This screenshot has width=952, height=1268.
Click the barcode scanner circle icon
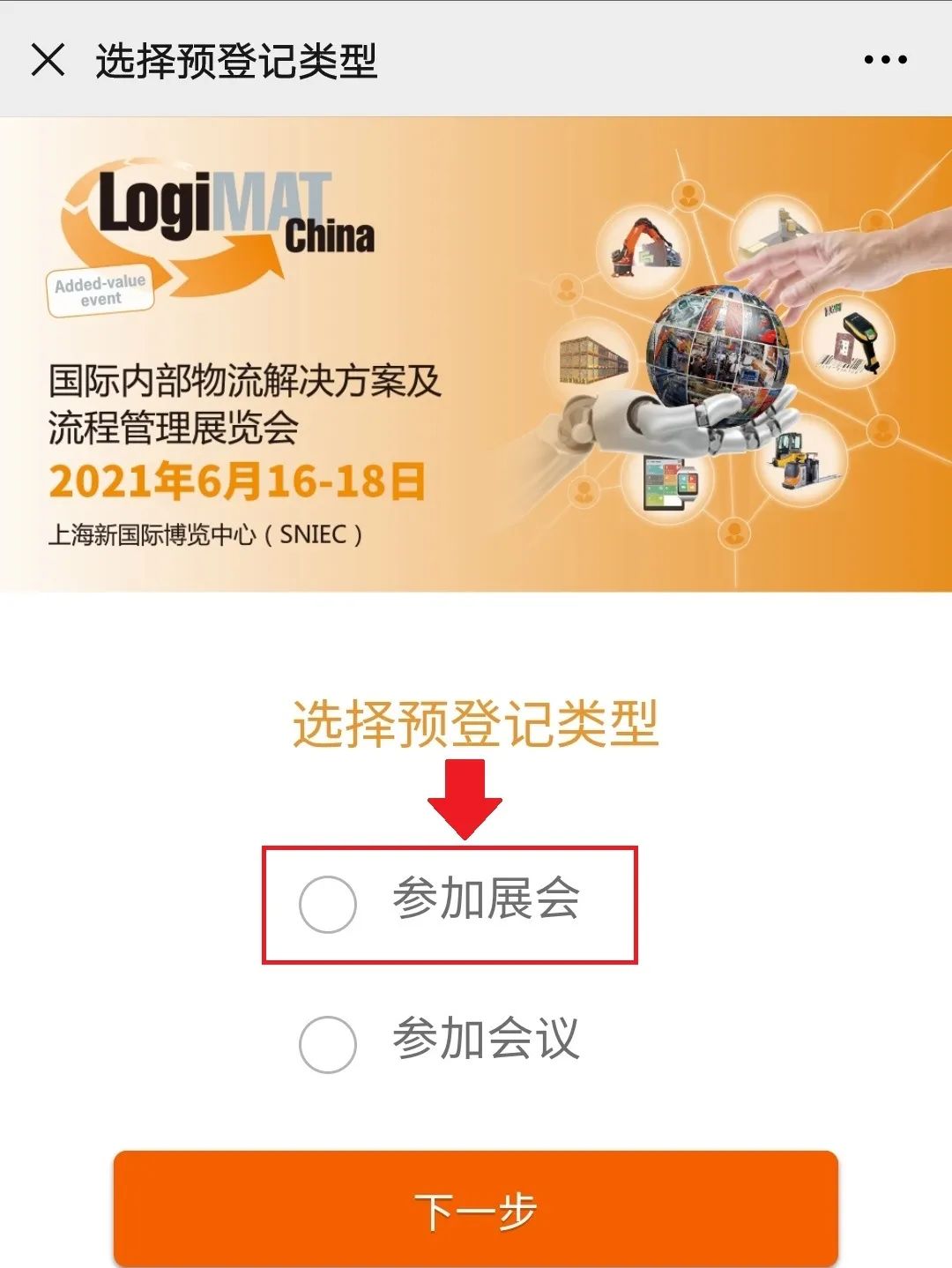point(850,343)
